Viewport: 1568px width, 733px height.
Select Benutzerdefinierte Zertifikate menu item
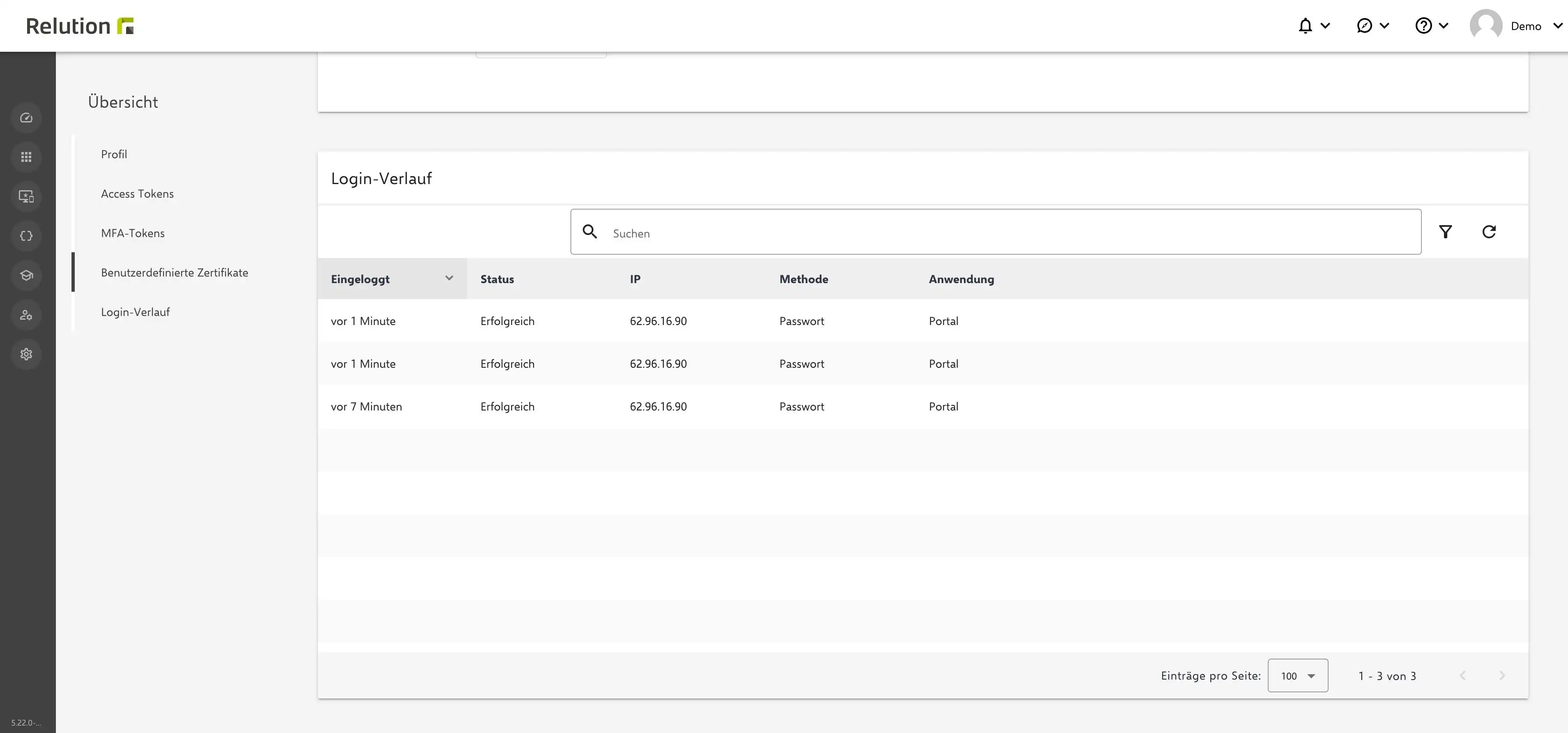174,273
